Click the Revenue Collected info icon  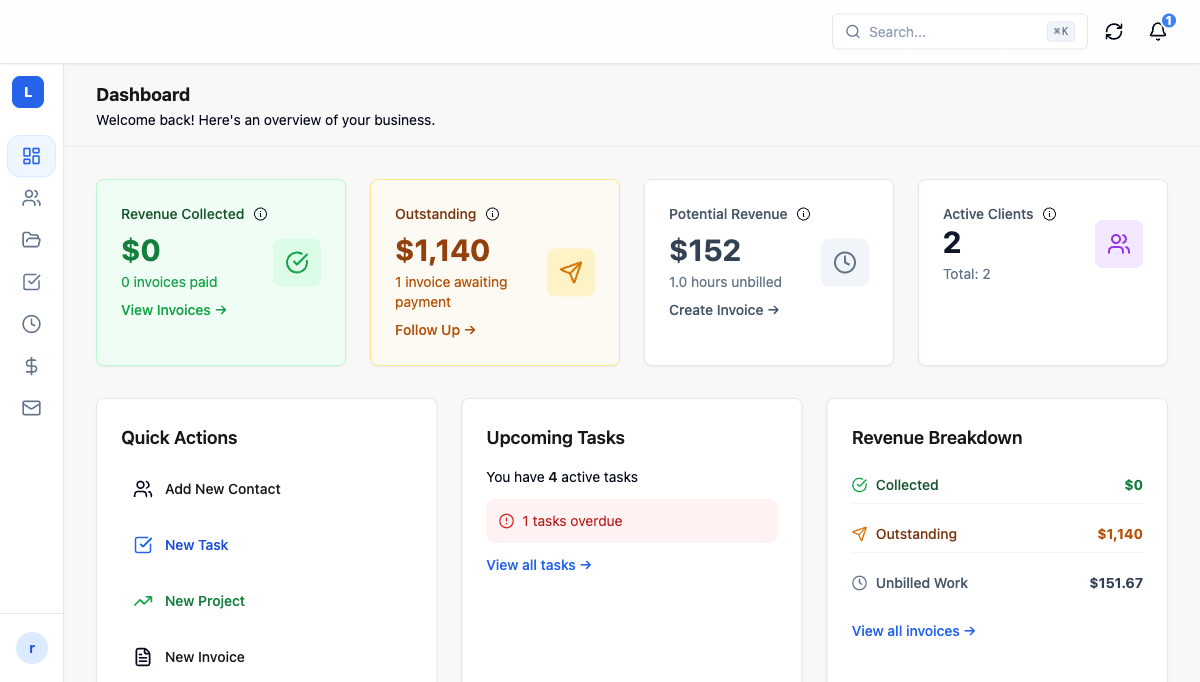click(x=261, y=214)
